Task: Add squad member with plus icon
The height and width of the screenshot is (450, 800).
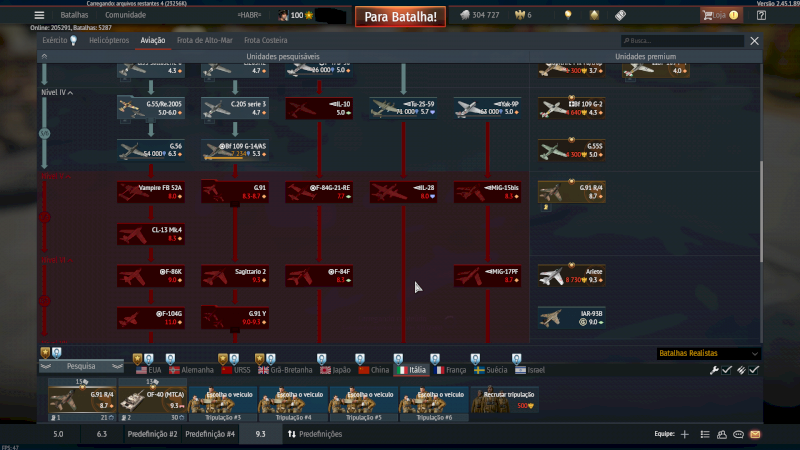Action: tap(685, 434)
